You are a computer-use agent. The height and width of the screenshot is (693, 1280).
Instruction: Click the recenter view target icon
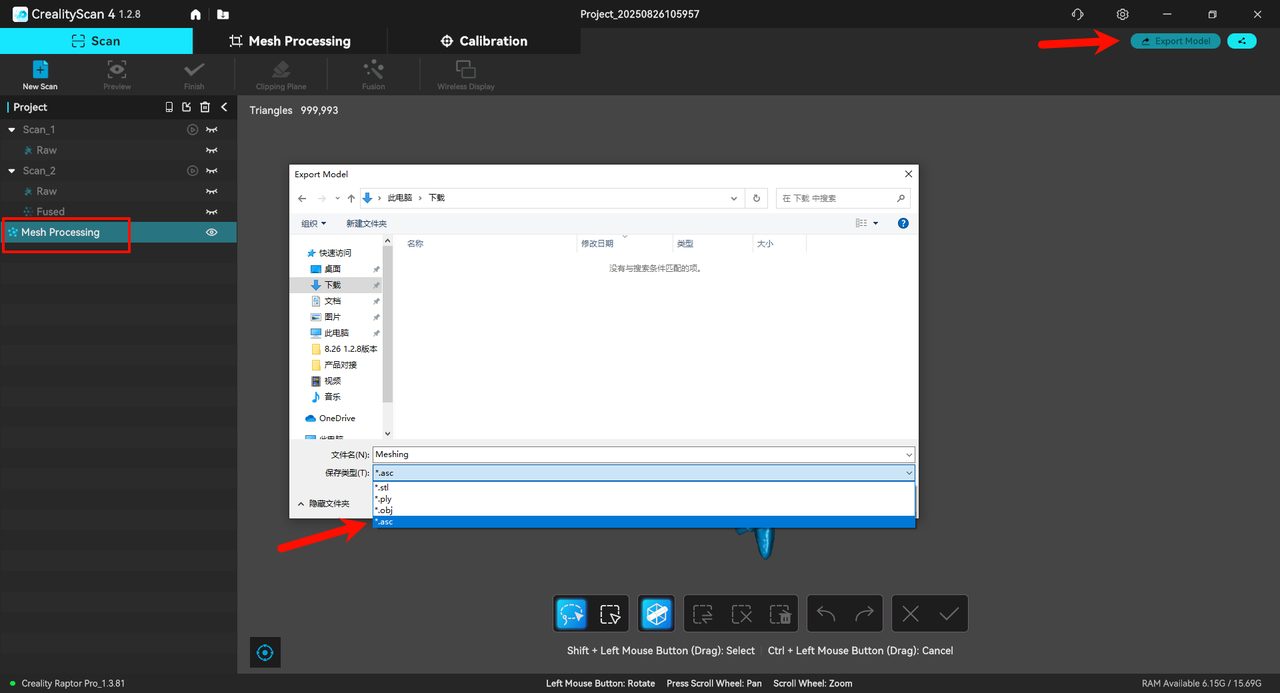[x=265, y=652]
